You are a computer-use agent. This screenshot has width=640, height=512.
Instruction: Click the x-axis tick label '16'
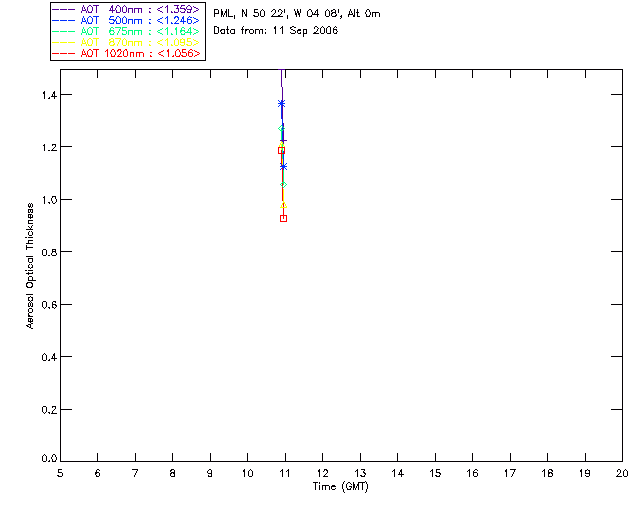(x=472, y=473)
